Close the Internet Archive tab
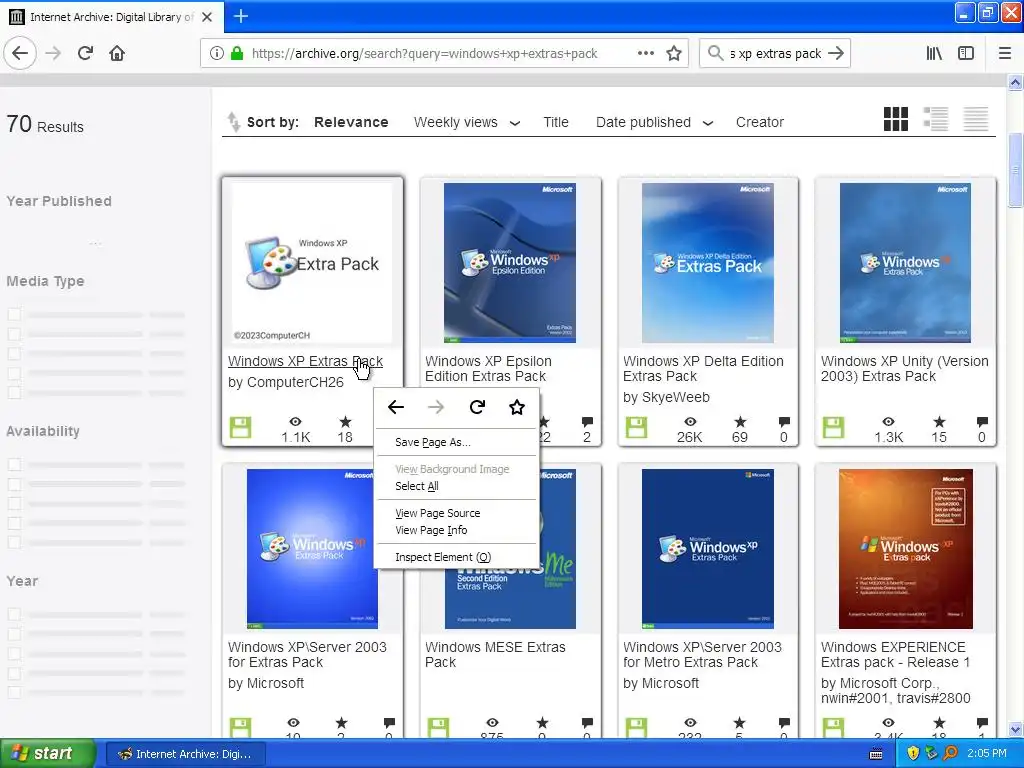 (x=207, y=17)
